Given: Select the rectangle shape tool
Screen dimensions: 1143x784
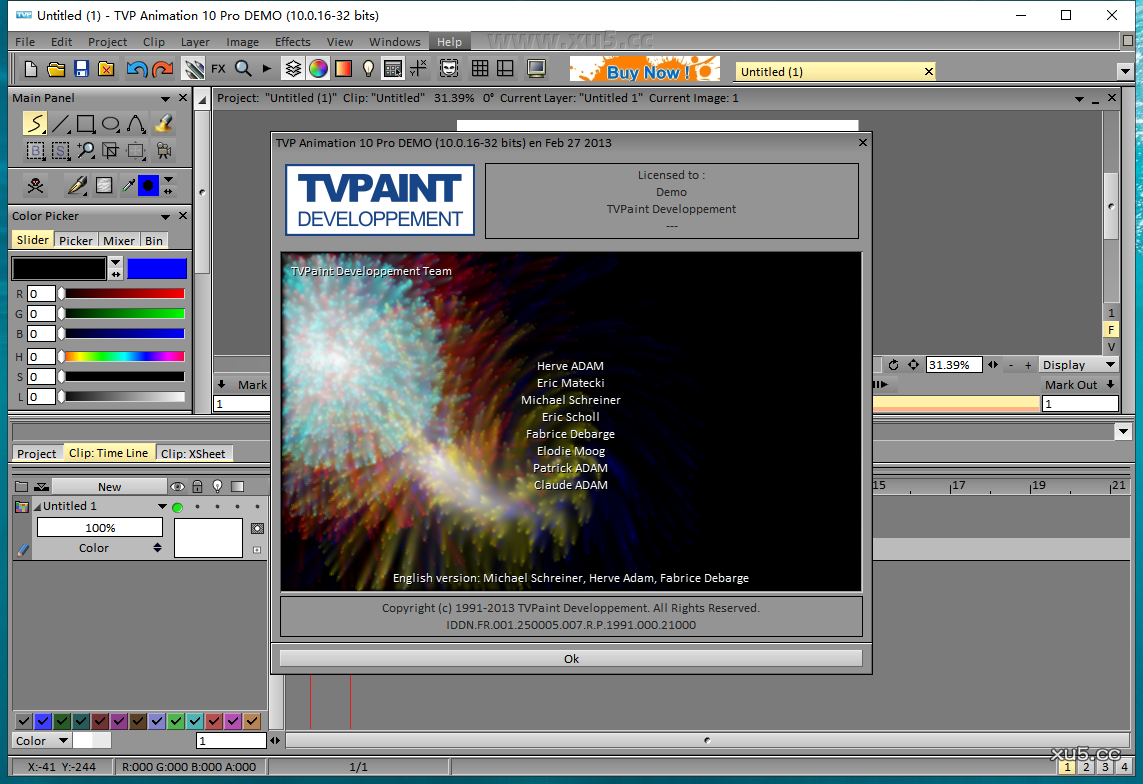Looking at the screenshot, I should 86,124.
